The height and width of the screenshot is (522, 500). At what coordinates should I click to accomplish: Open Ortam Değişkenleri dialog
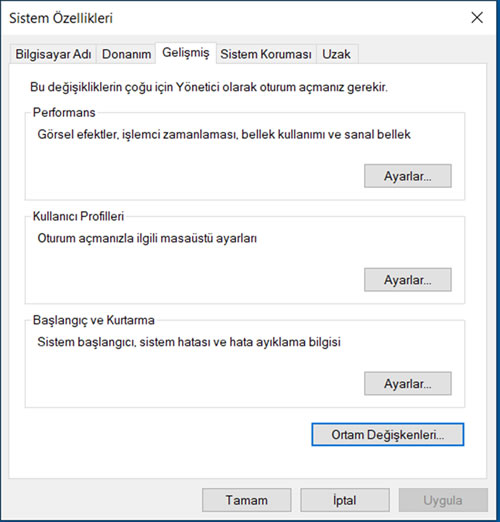(x=388, y=435)
